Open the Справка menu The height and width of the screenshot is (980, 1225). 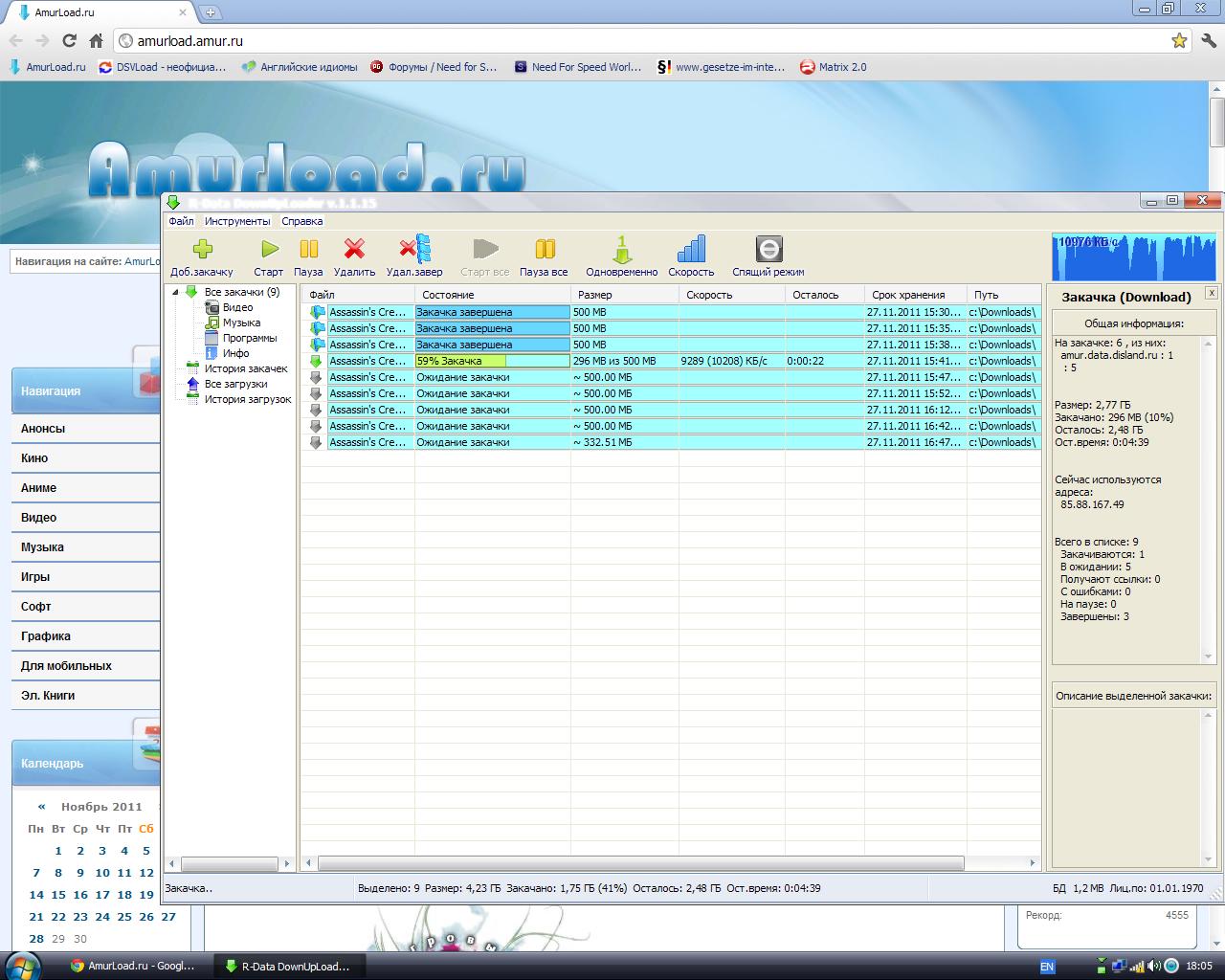pyautogui.click(x=302, y=221)
